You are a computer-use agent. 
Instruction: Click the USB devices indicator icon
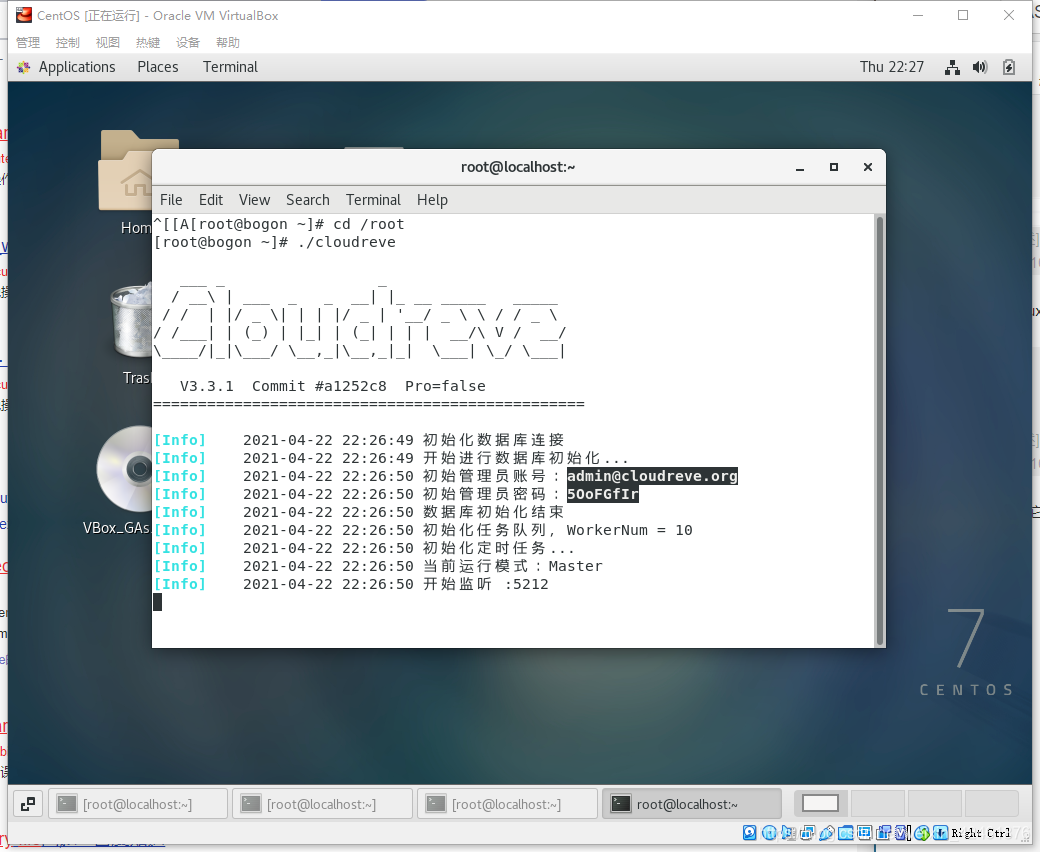pos(826,833)
